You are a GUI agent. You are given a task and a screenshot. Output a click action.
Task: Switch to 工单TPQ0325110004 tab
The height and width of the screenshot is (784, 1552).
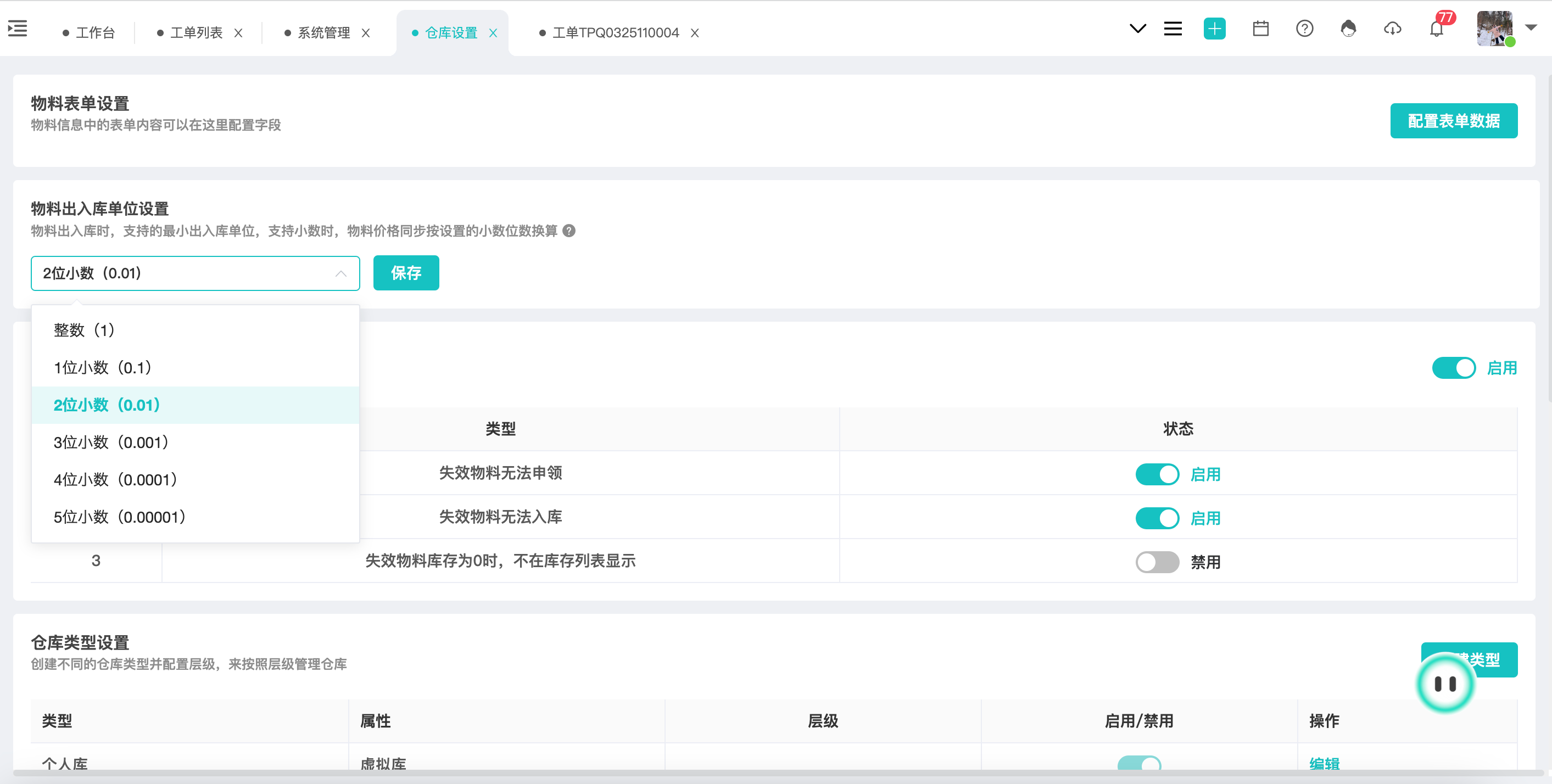point(615,32)
